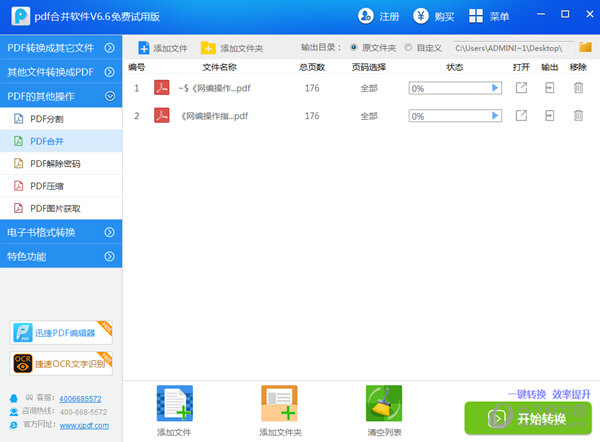Screen dimensions: 600x442
Task: Expand the 电子书格式转换 section
Action: point(61,232)
